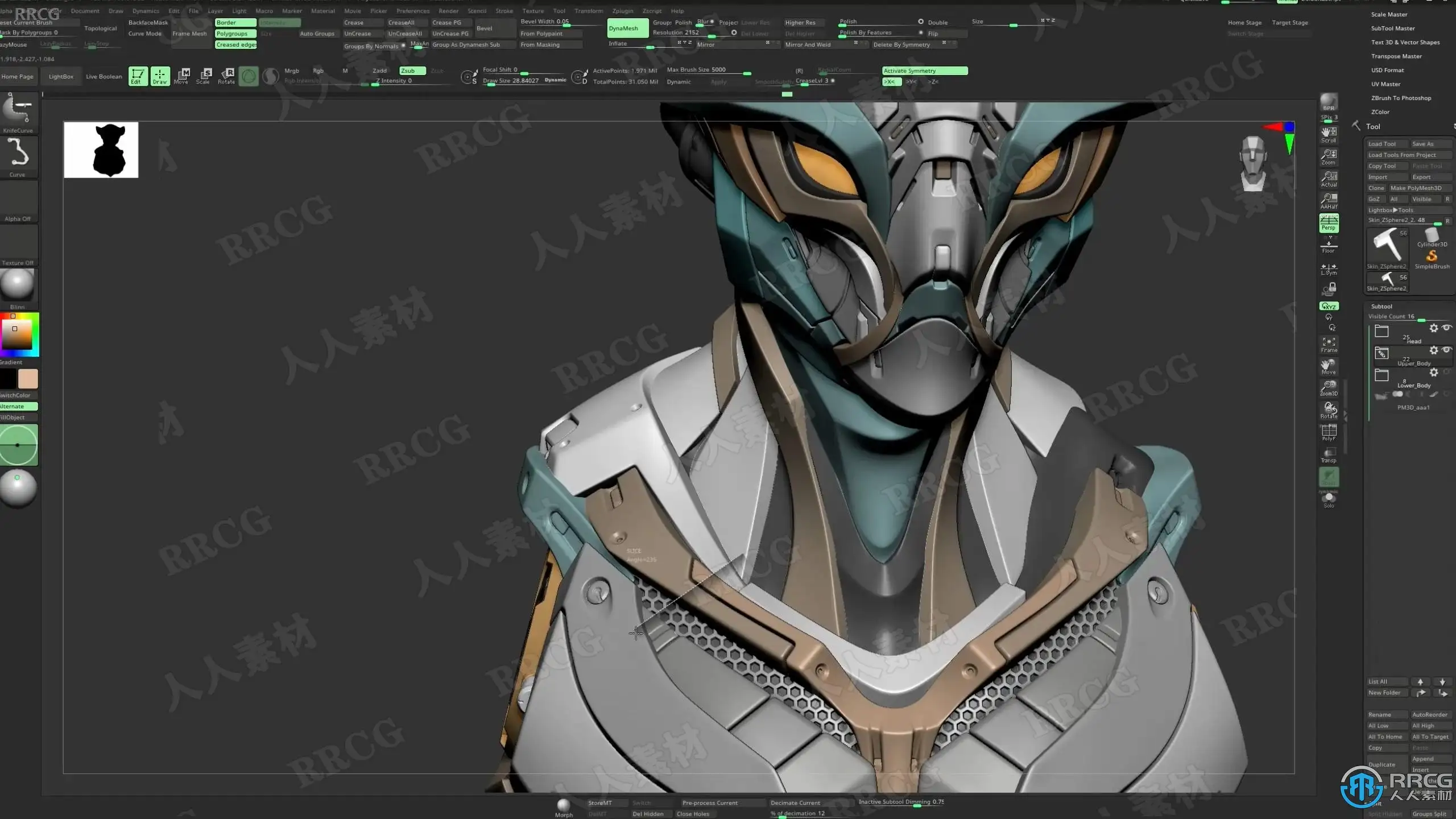Open the Alpha Off selector
1456x819 pixels.
(18, 201)
